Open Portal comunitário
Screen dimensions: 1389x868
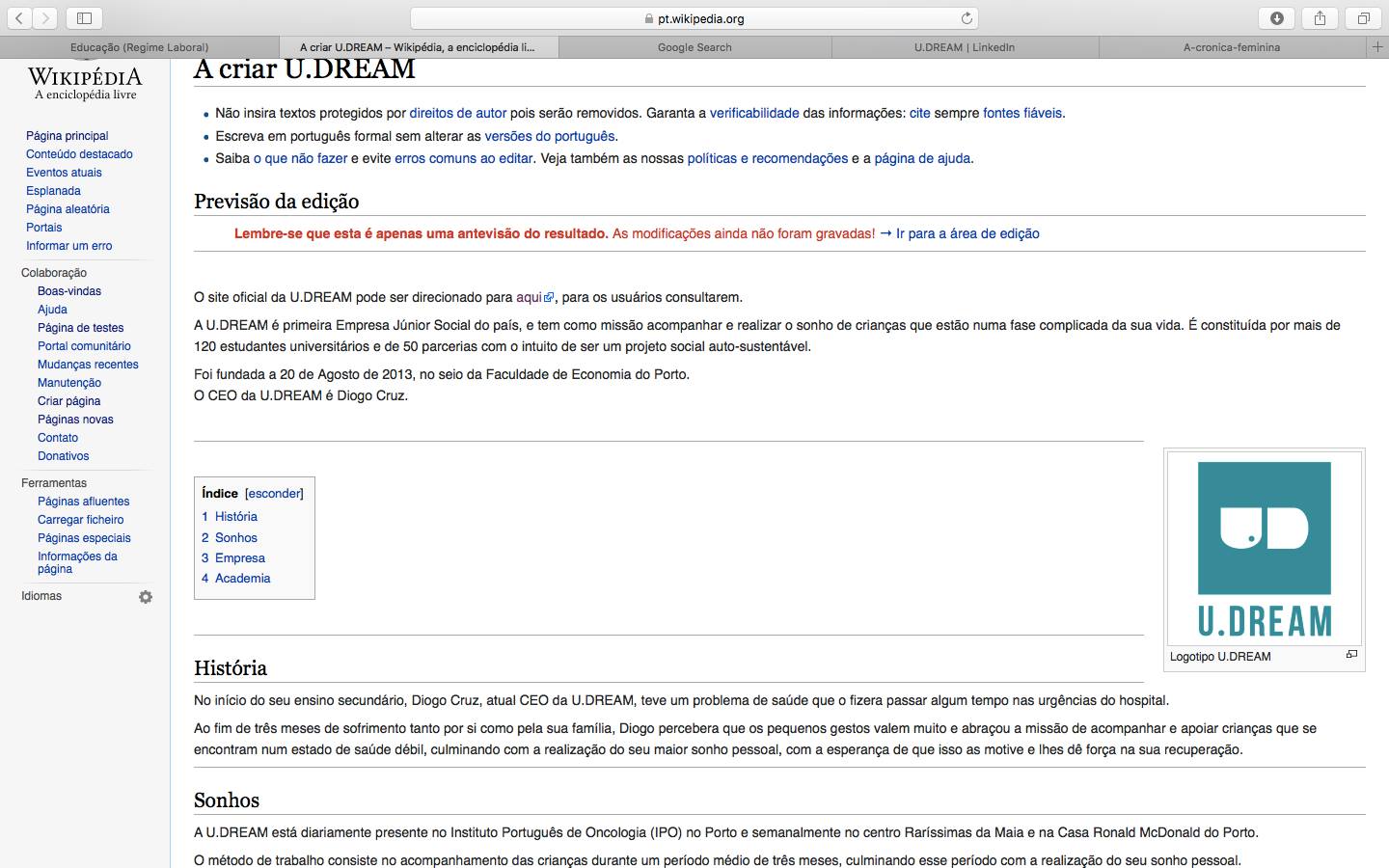click(x=84, y=346)
